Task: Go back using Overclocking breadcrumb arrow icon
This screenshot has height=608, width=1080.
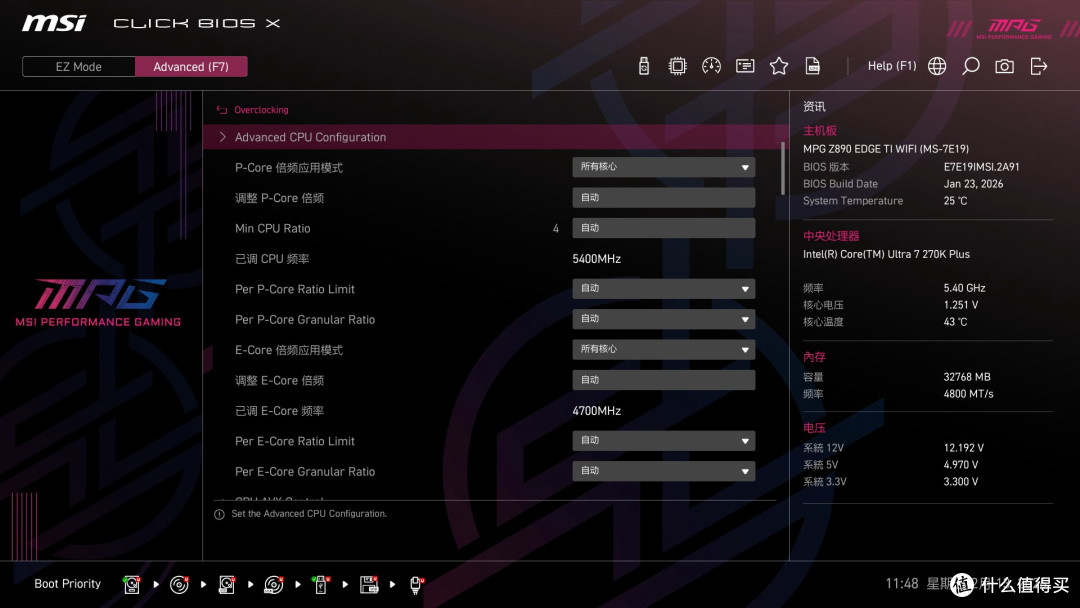Action: coord(222,109)
